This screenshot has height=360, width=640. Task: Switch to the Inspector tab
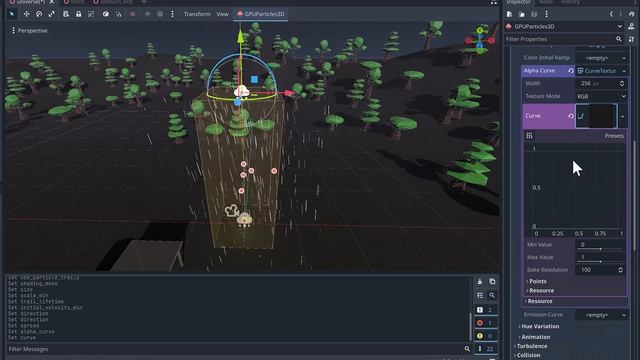tap(518, 2)
